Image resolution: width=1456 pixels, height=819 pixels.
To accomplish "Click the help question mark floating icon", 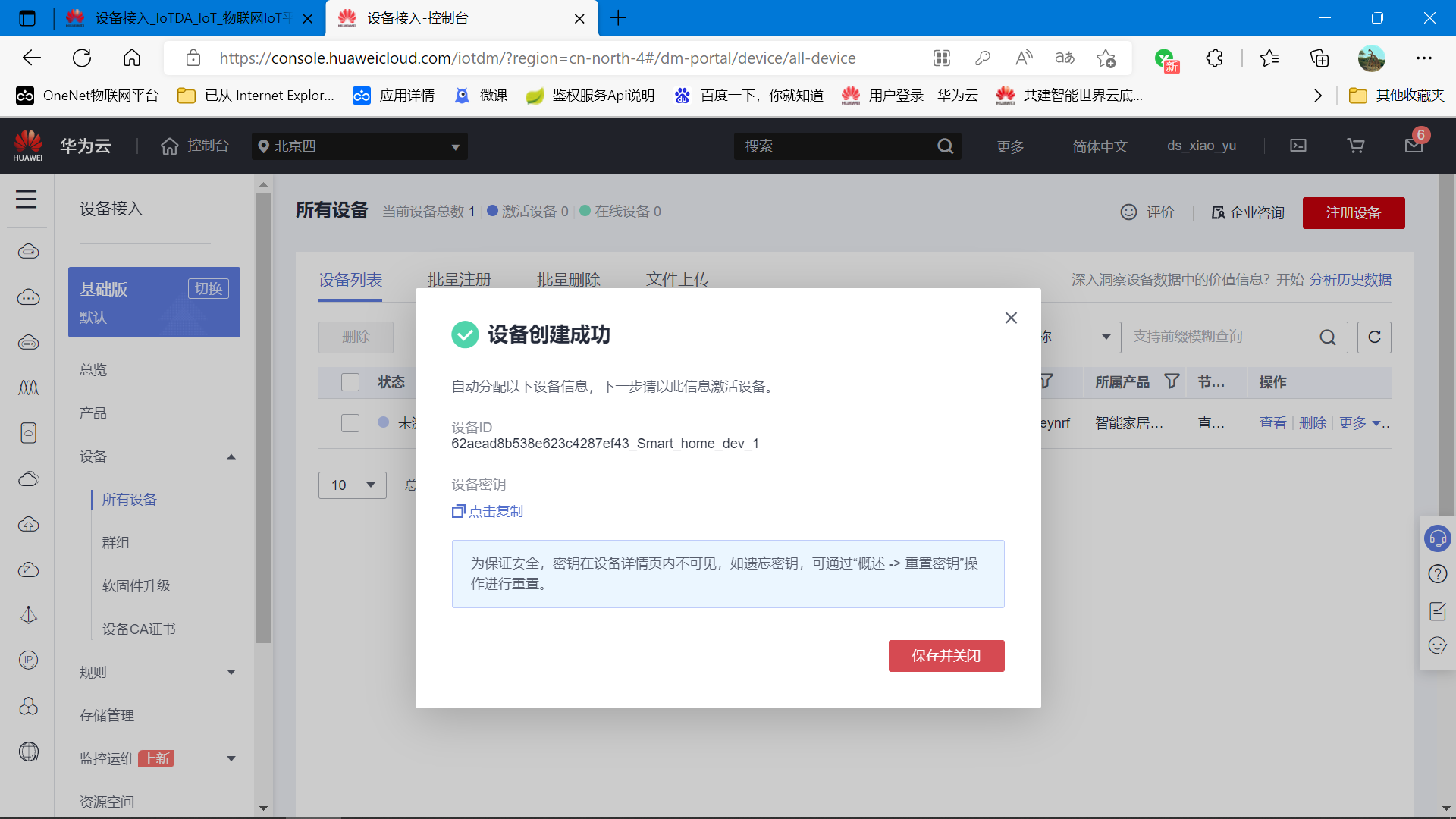I will click(x=1438, y=574).
